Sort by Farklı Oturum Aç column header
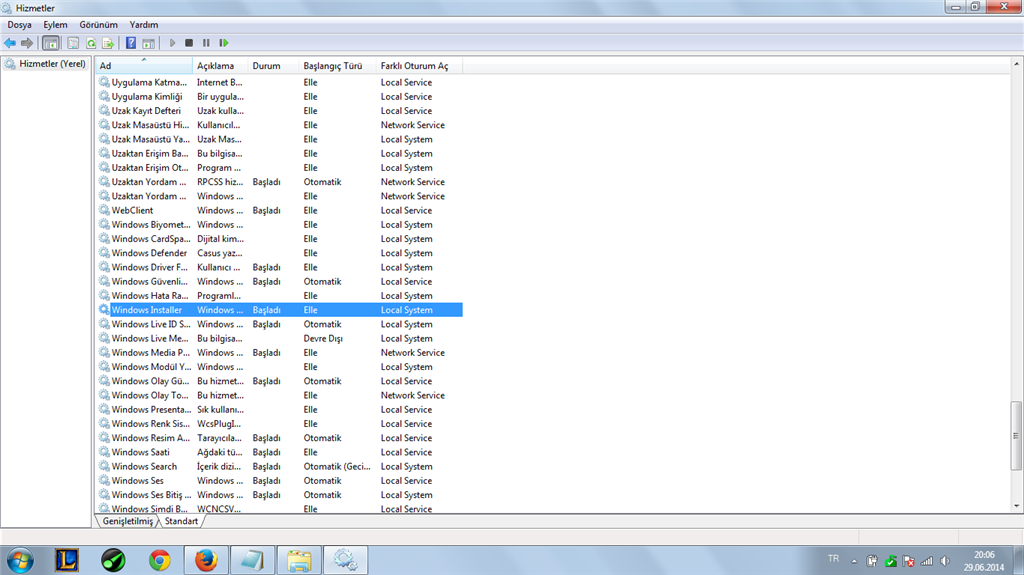1024x575 pixels. [419, 66]
